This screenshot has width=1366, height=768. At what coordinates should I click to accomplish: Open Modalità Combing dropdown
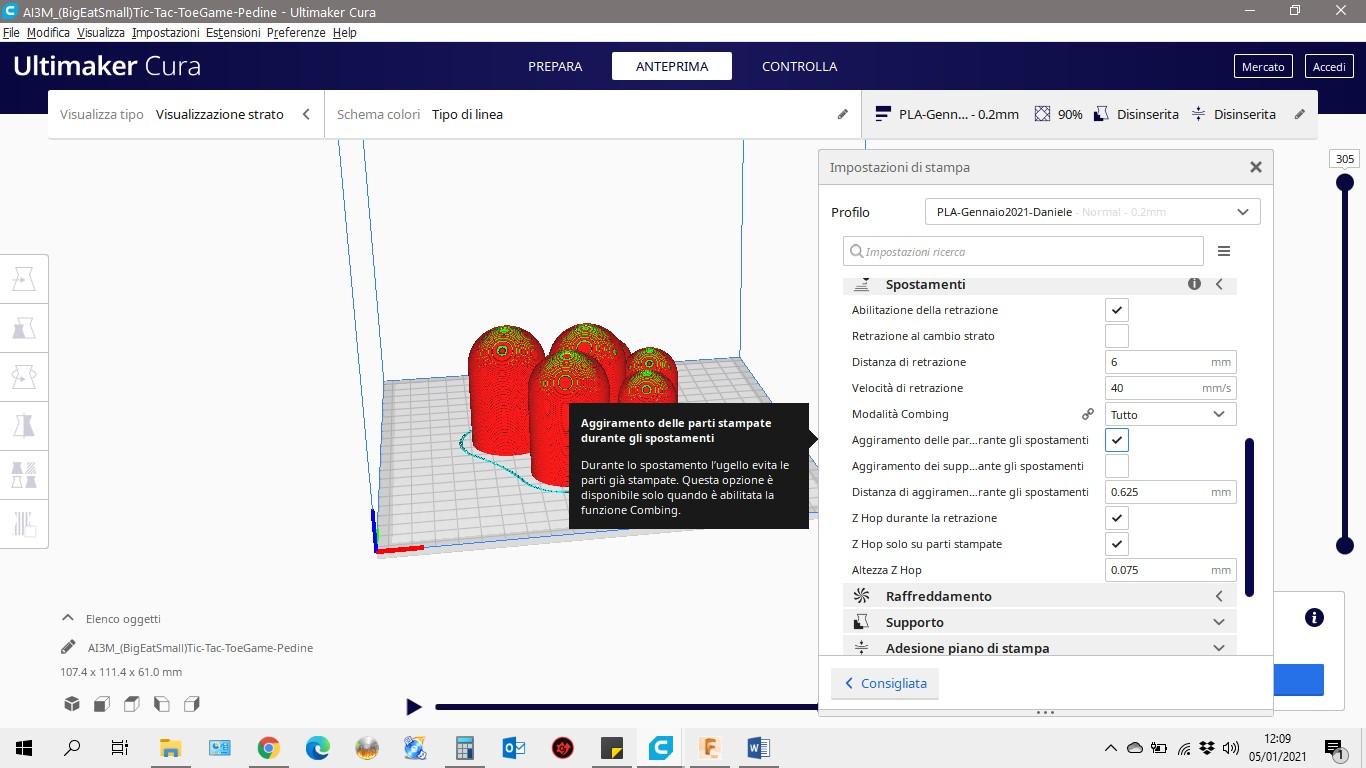coord(1170,414)
